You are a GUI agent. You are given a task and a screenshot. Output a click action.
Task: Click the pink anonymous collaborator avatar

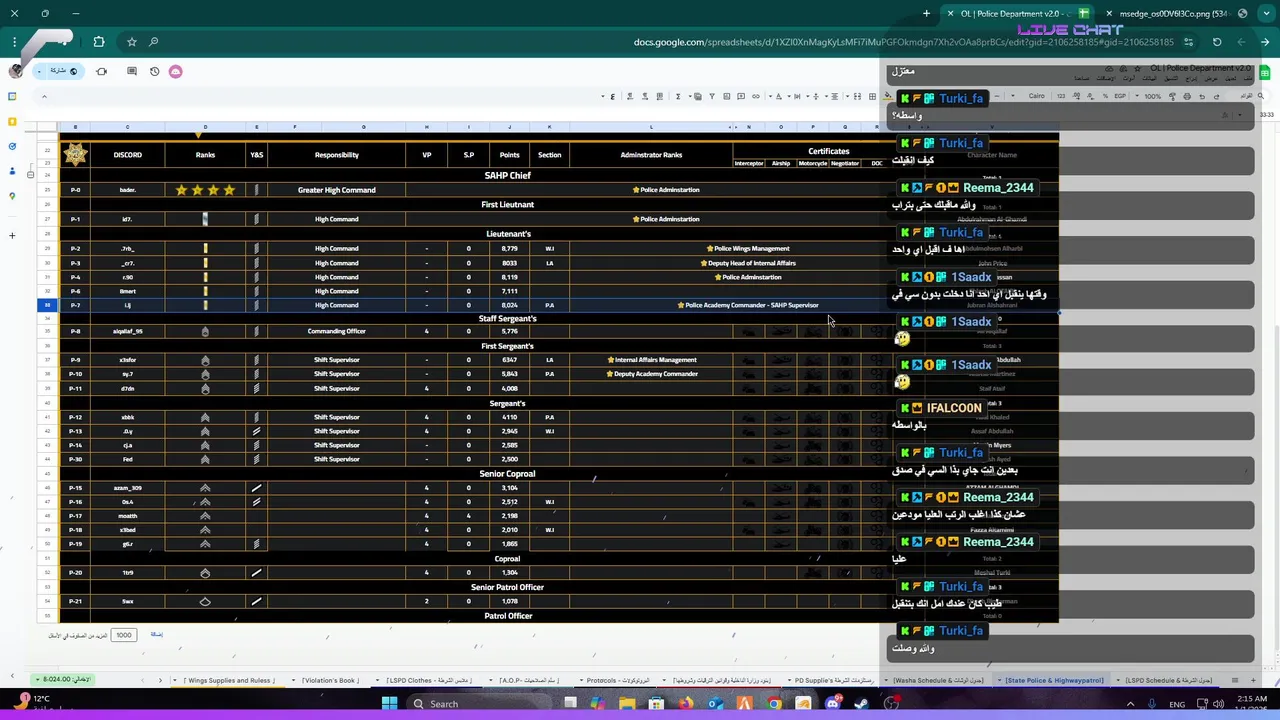[x=176, y=71]
